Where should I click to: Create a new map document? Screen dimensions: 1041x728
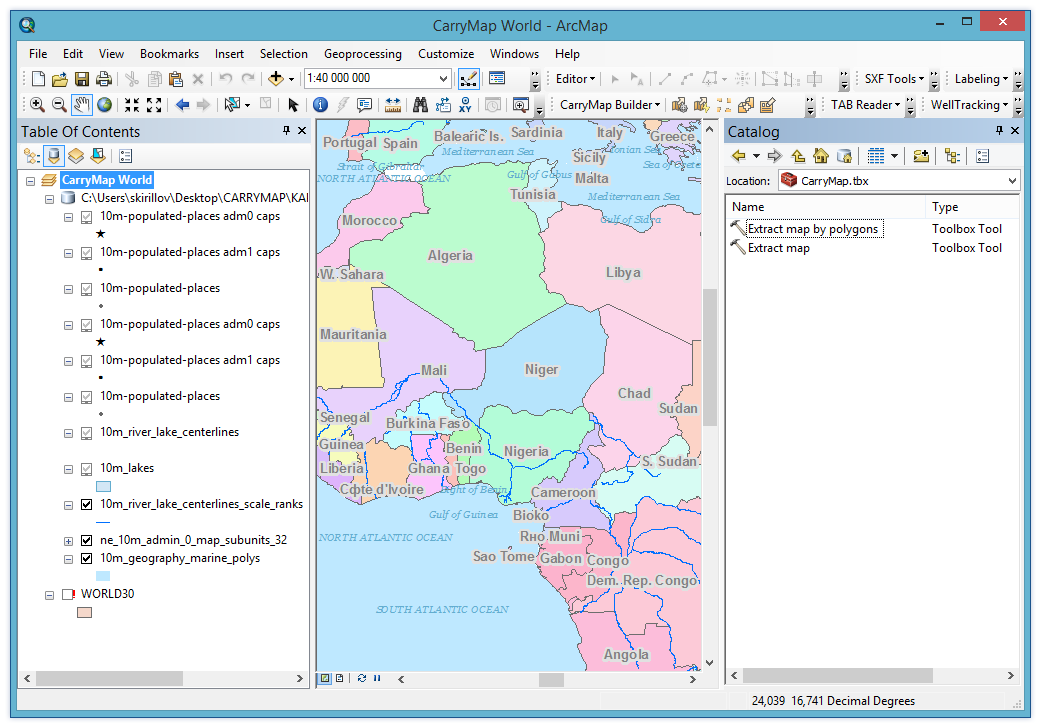(x=39, y=79)
